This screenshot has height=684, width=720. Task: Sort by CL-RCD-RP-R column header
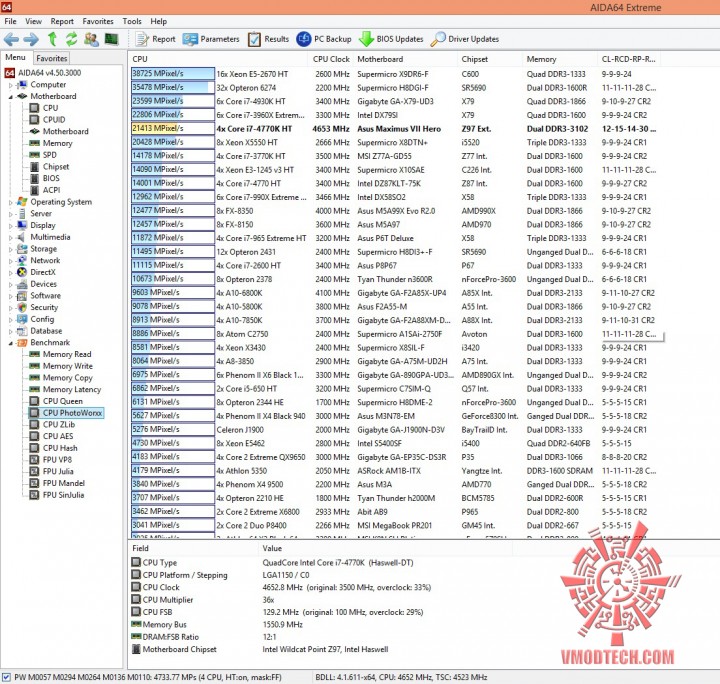[x=630, y=59]
